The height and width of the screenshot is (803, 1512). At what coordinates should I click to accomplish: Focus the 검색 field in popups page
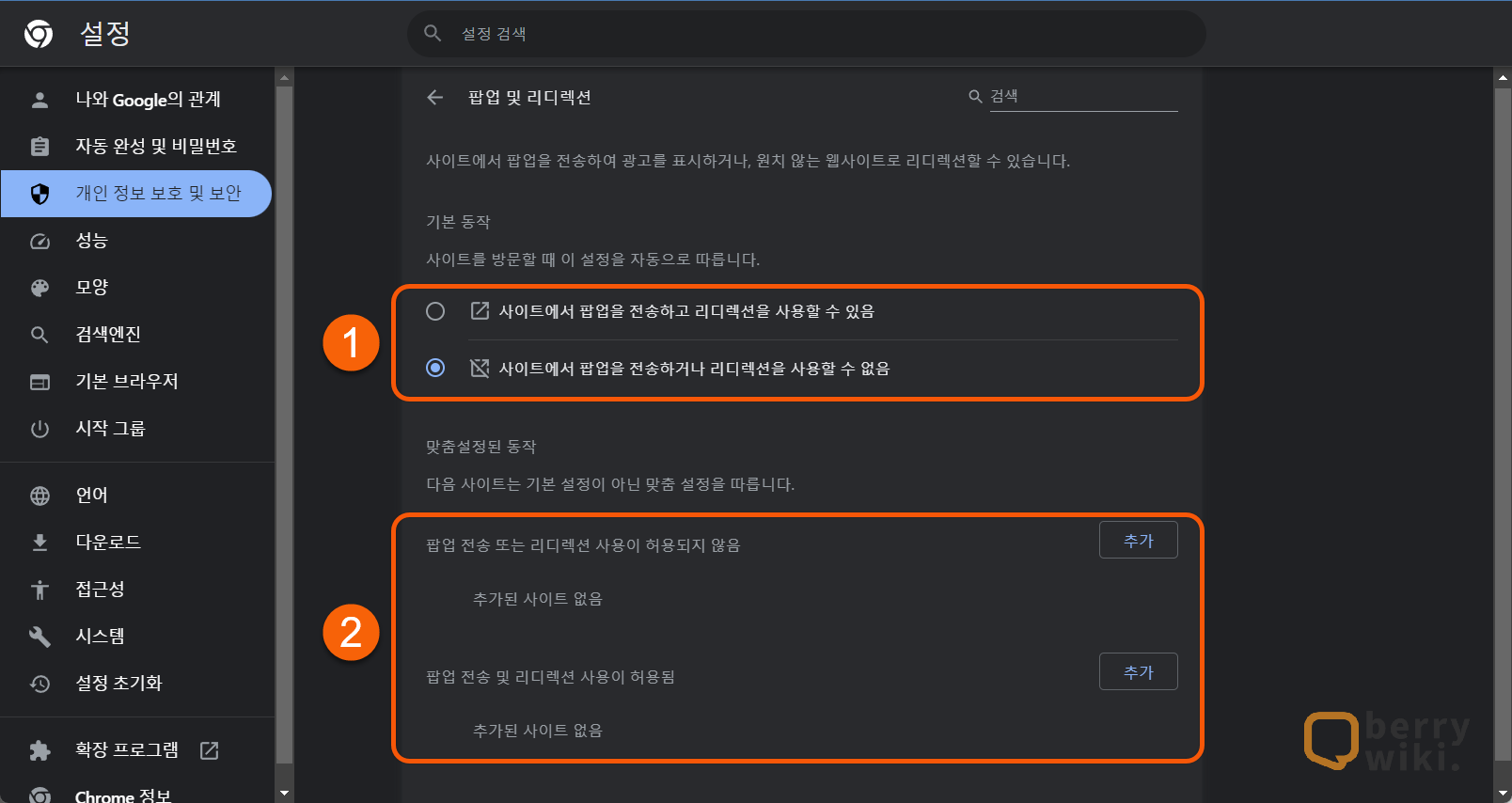point(1083,96)
